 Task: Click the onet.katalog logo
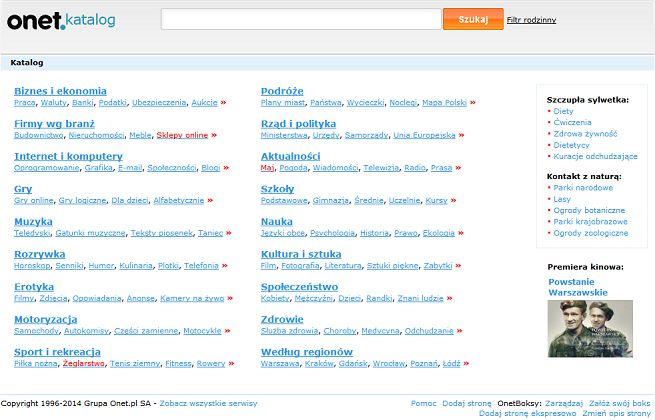pos(61,20)
